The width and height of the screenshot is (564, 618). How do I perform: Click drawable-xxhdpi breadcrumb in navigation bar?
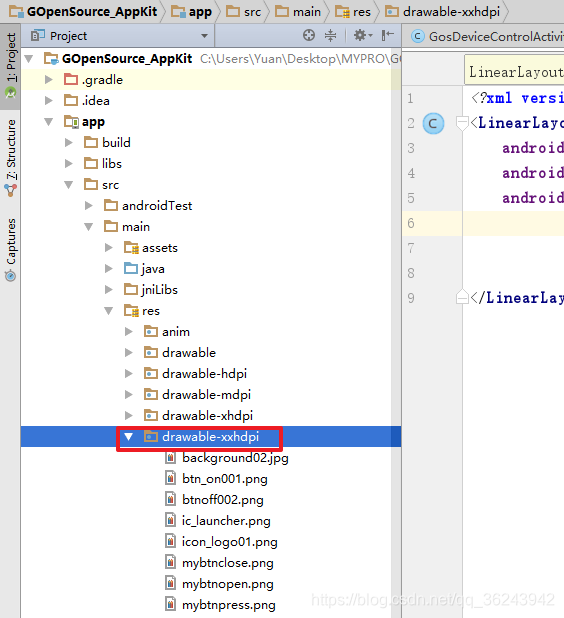(442, 11)
